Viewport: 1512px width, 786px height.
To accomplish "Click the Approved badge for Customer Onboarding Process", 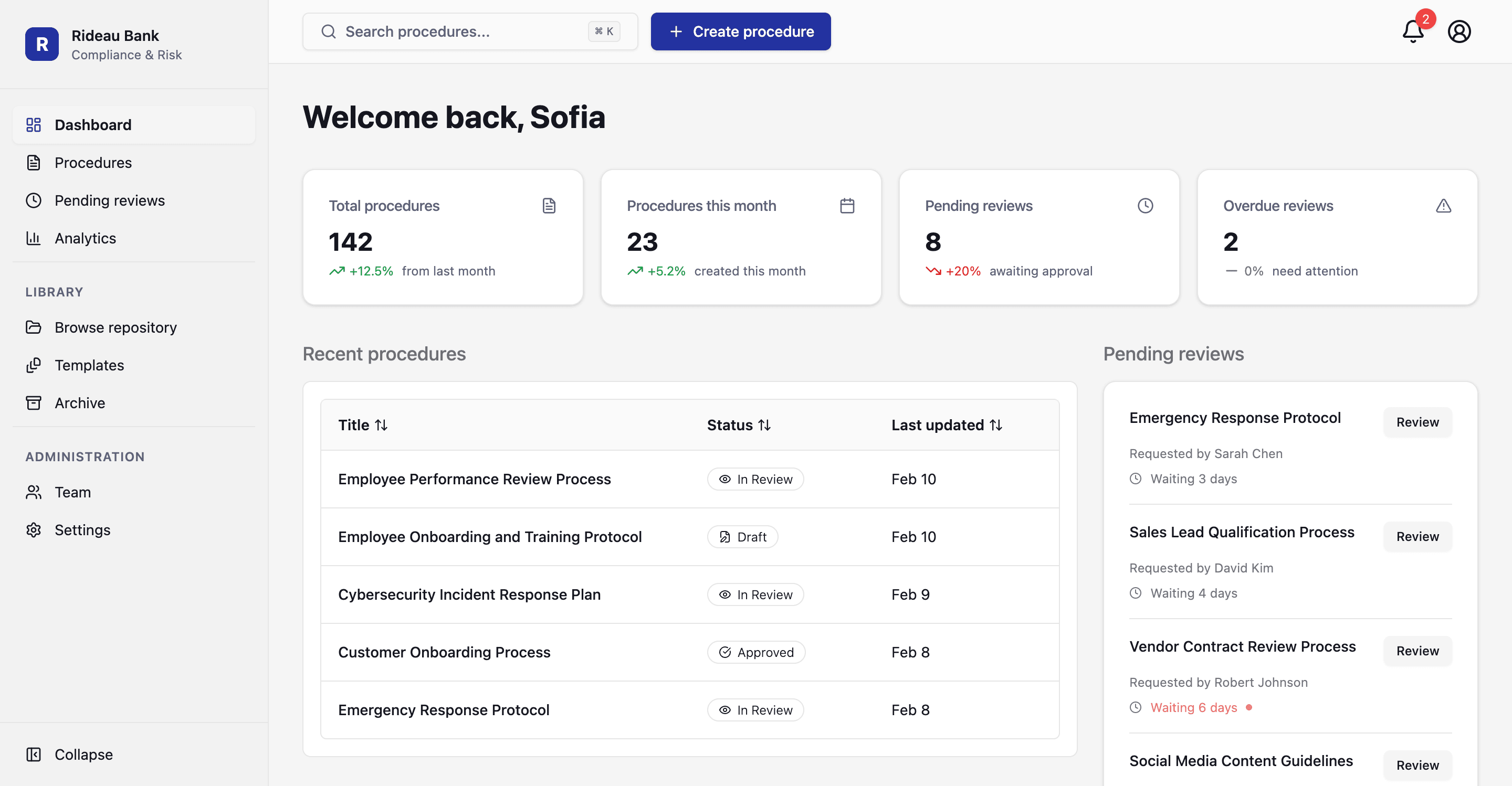I will pyautogui.click(x=756, y=652).
